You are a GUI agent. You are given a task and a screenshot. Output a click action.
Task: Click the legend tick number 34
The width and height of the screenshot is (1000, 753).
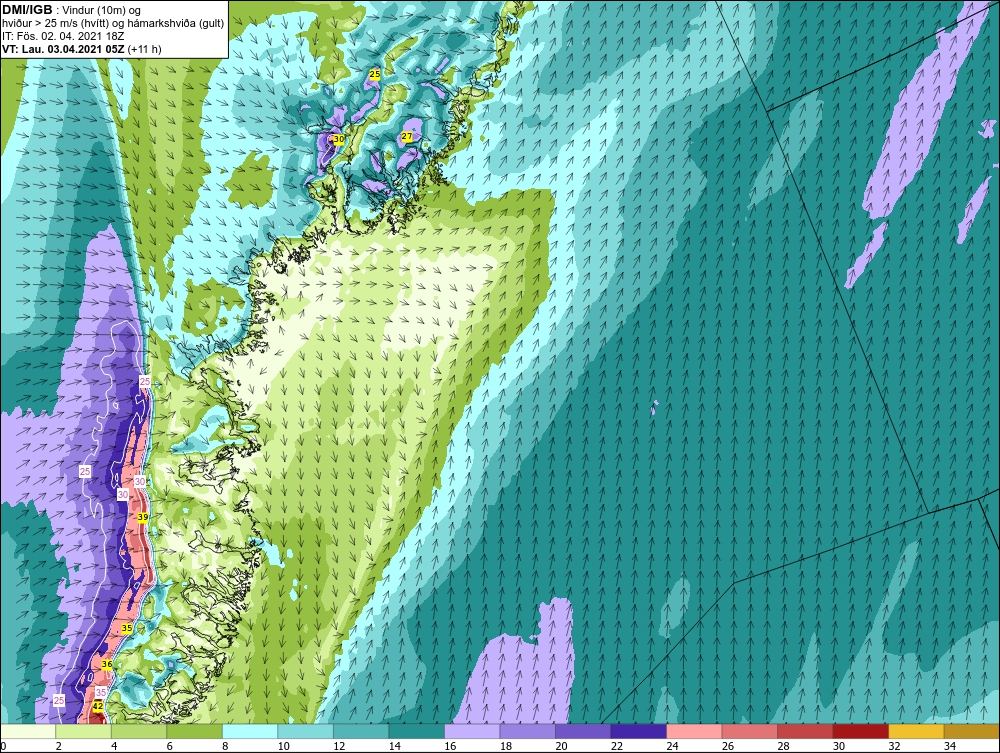point(950,746)
